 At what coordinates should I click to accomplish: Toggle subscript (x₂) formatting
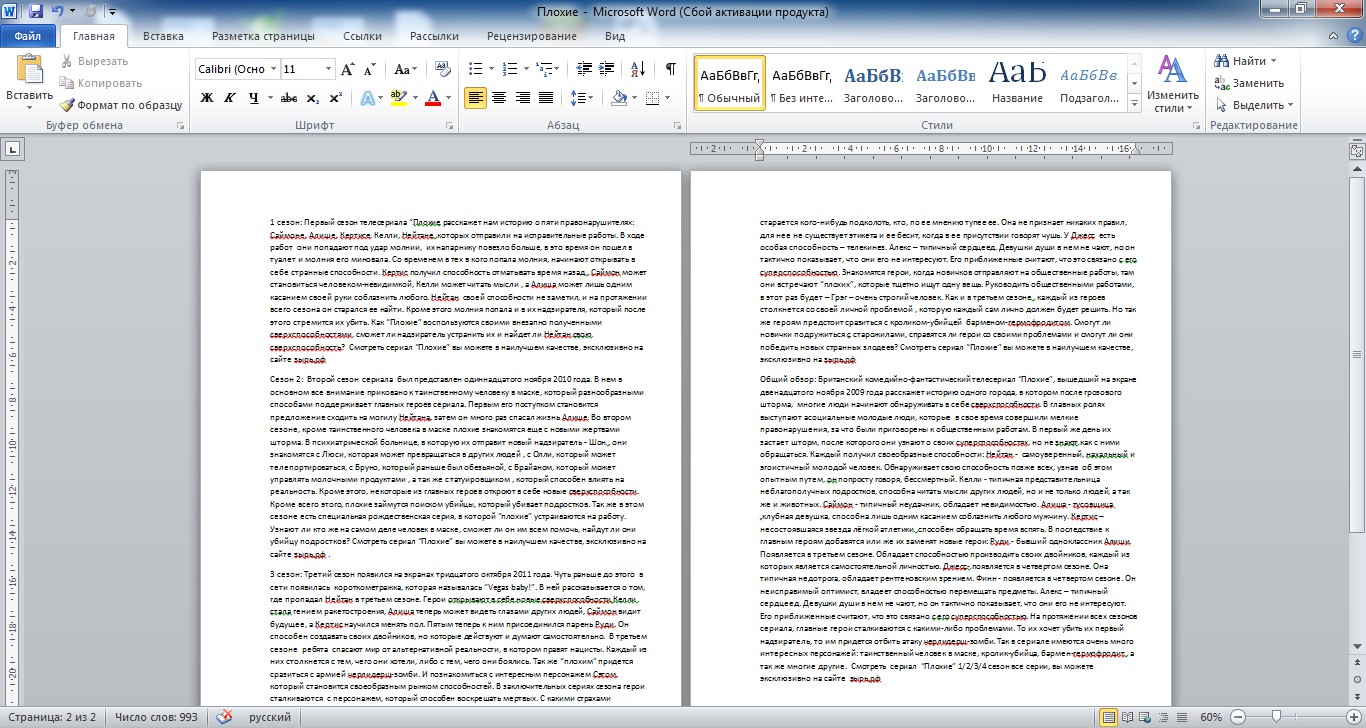[x=312, y=97]
